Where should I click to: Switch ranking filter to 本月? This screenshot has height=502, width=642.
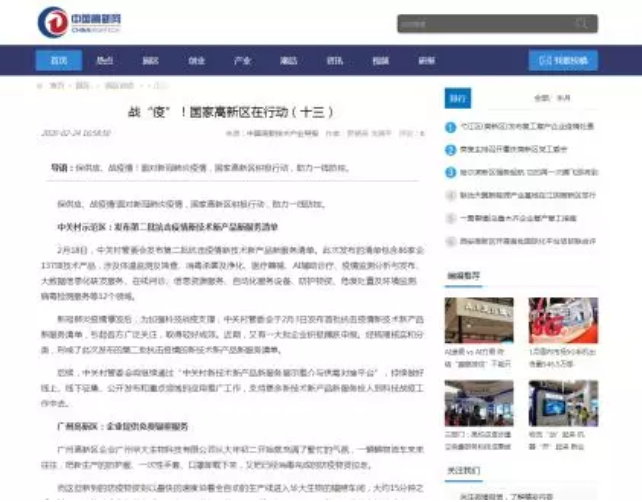tap(564, 99)
